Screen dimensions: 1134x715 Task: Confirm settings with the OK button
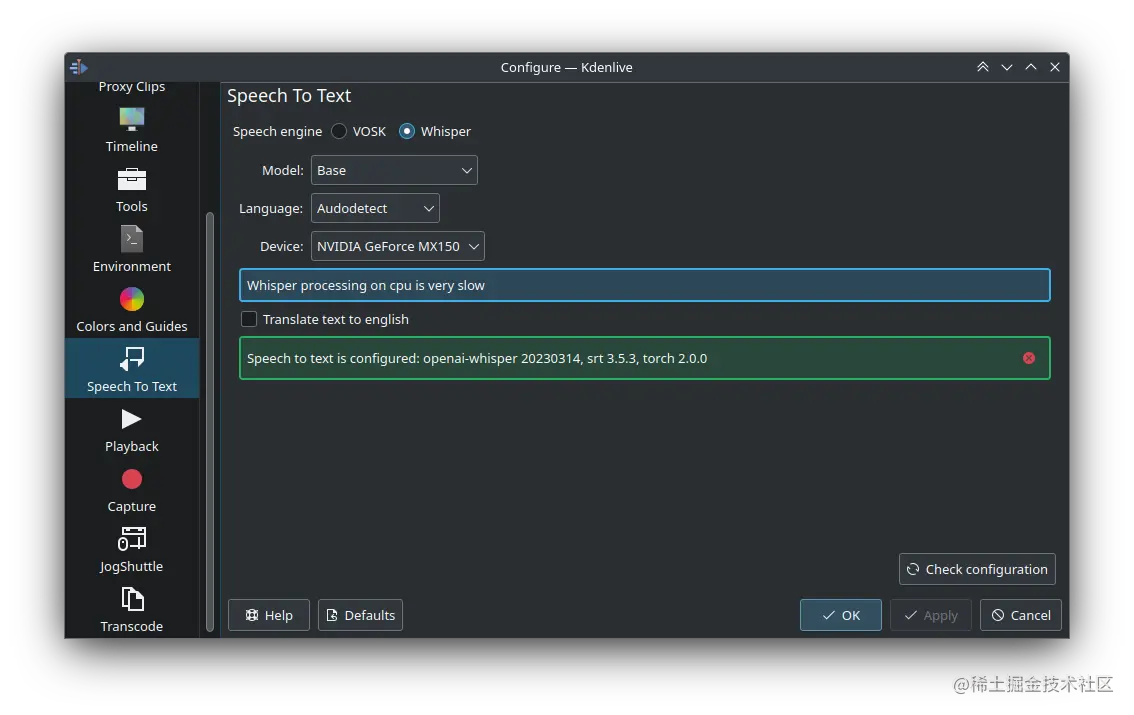[840, 615]
